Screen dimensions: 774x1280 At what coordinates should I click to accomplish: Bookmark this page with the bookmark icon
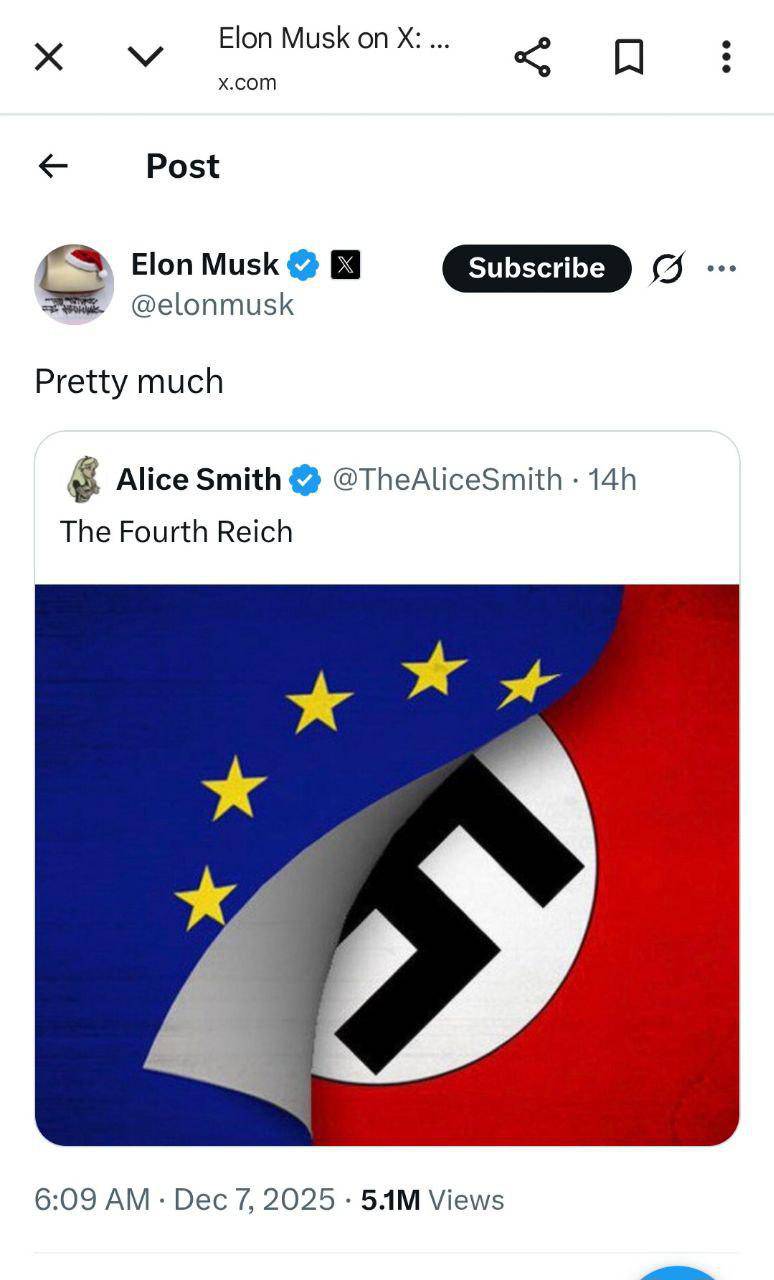pos(628,57)
